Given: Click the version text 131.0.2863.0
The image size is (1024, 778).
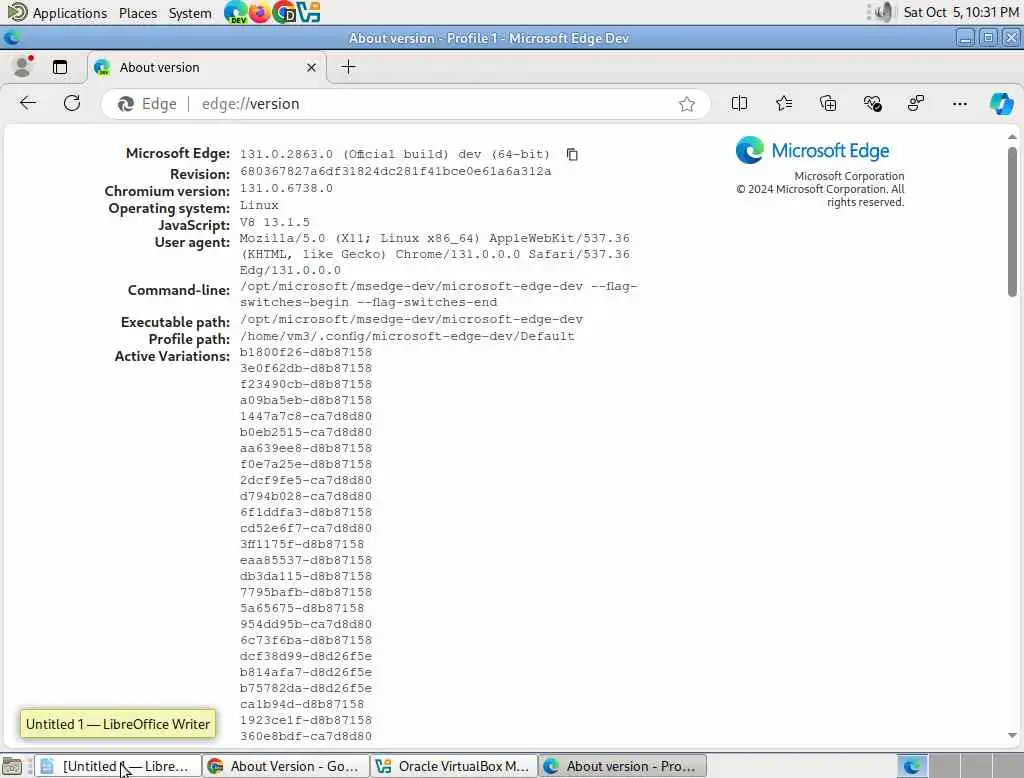Looking at the screenshot, I should coord(286,154).
